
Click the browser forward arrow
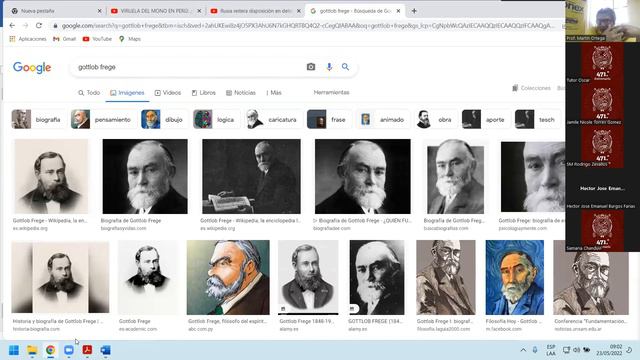tap(25, 25)
